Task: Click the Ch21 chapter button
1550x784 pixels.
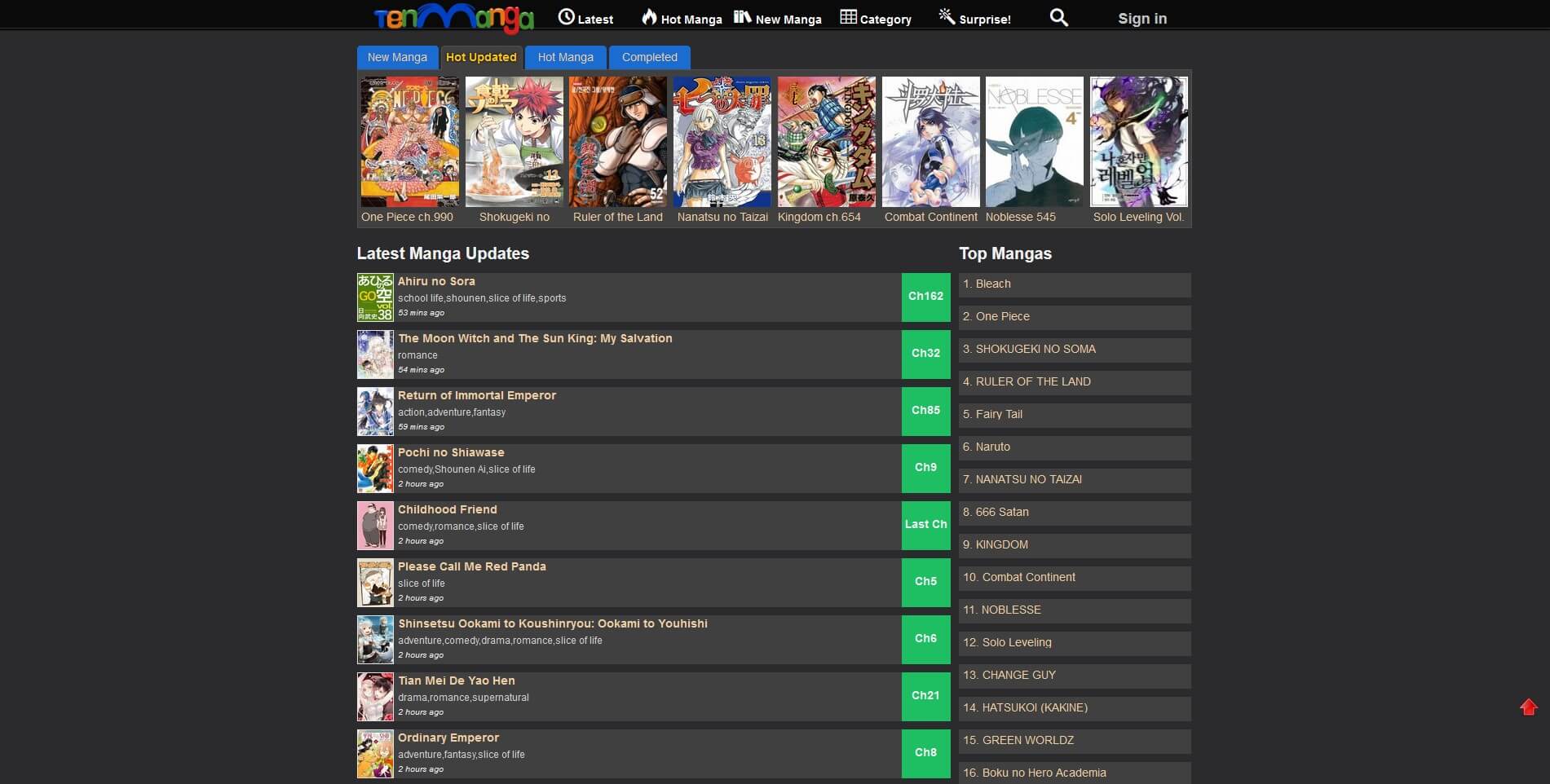Action: pyautogui.click(x=926, y=696)
